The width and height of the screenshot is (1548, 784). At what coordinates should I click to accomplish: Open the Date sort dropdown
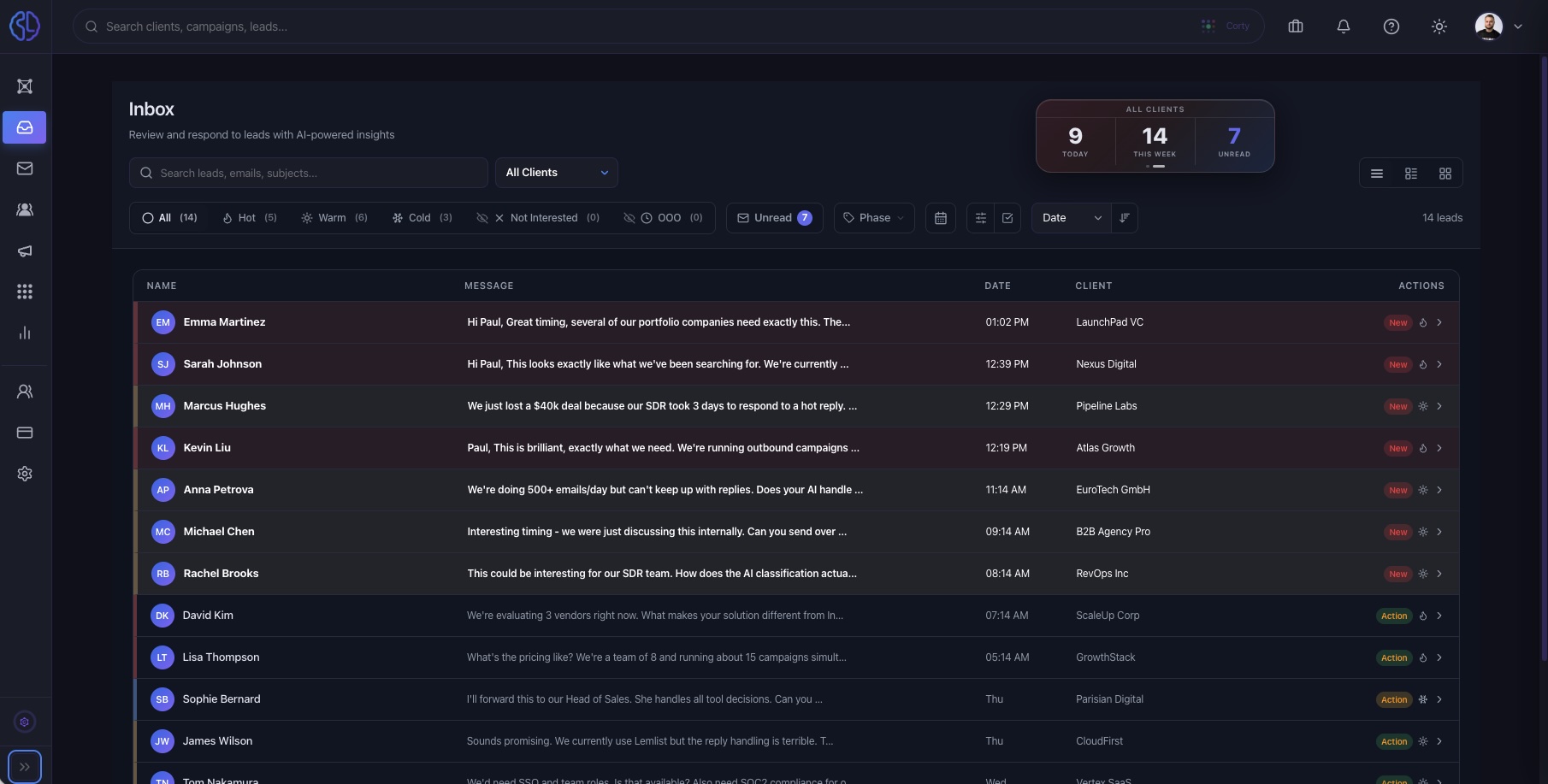(1072, 218)
